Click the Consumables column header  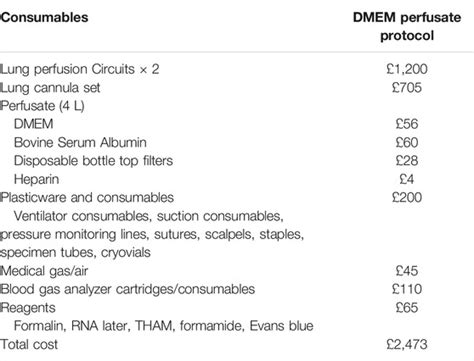pos(44,17)
